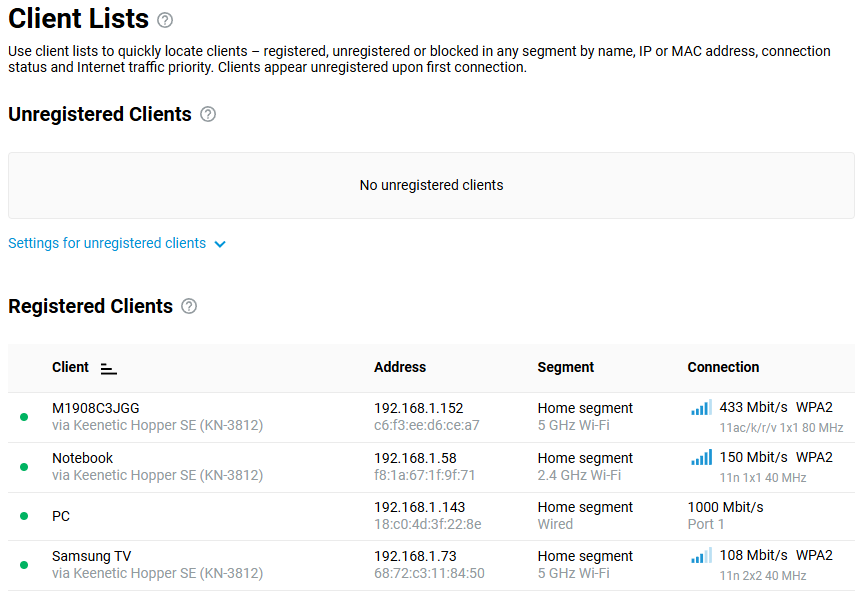
Task: Click the No unregistered clients panel
Action: coord(431,185)
